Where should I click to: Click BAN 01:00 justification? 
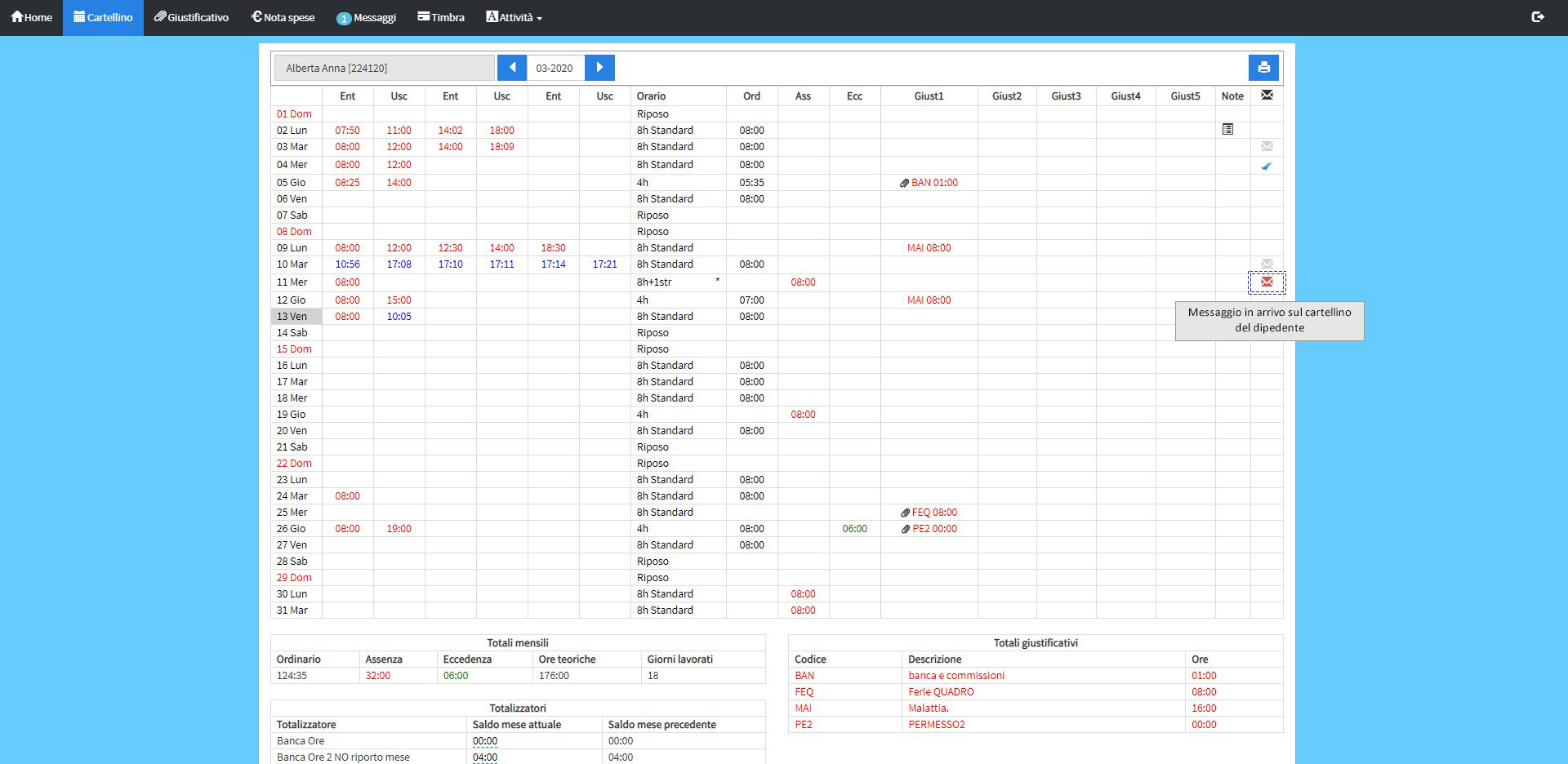click(x=934, y=183)
